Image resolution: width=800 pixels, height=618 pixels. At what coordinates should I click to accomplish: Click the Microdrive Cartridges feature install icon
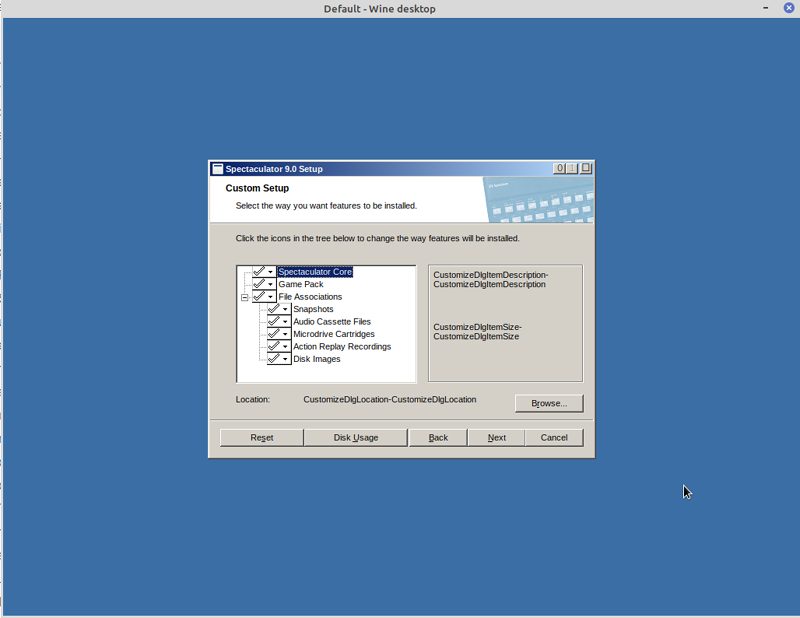279,334
